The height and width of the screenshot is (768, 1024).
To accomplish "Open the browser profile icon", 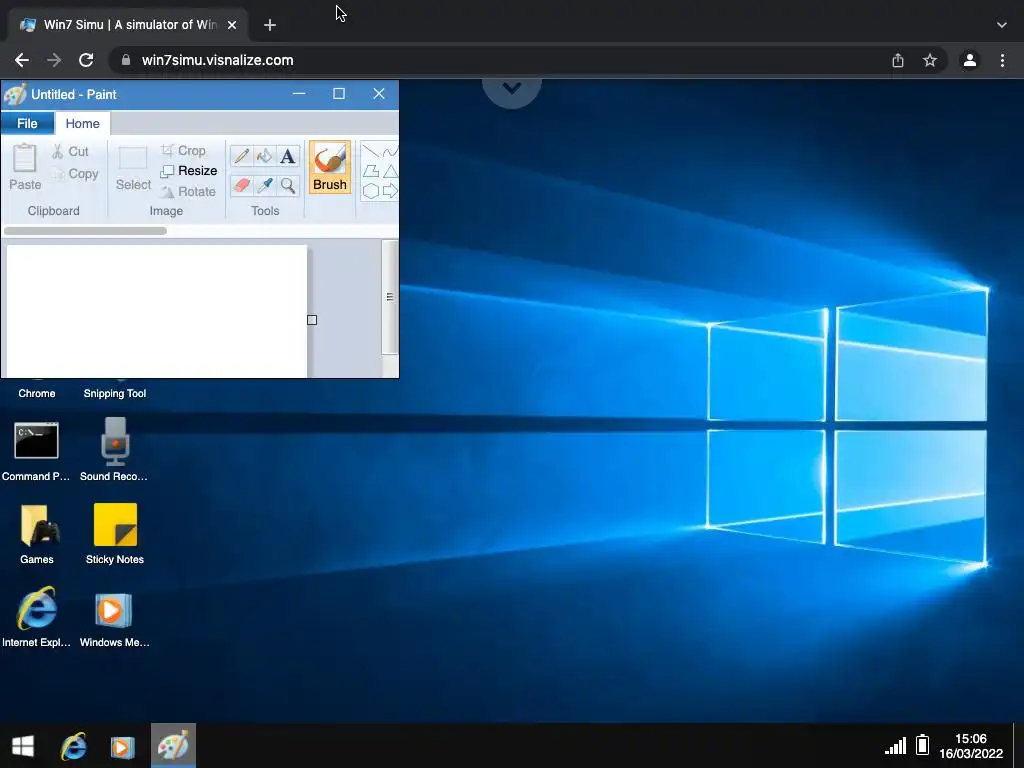I will (x=970, y=60).
